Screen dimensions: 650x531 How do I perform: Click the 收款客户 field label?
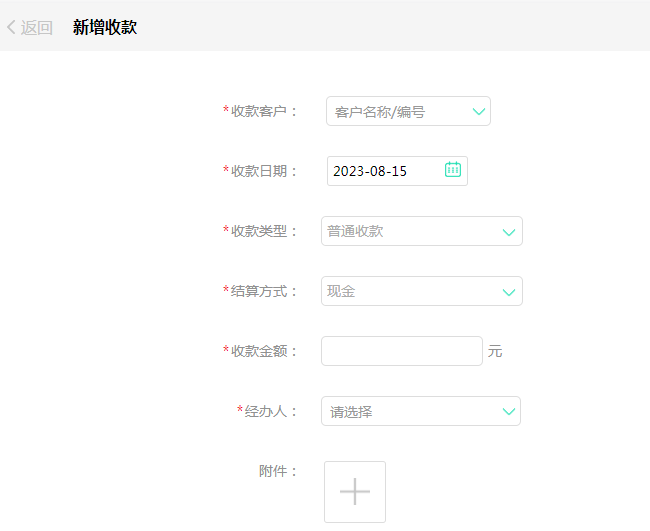[264, 111]
